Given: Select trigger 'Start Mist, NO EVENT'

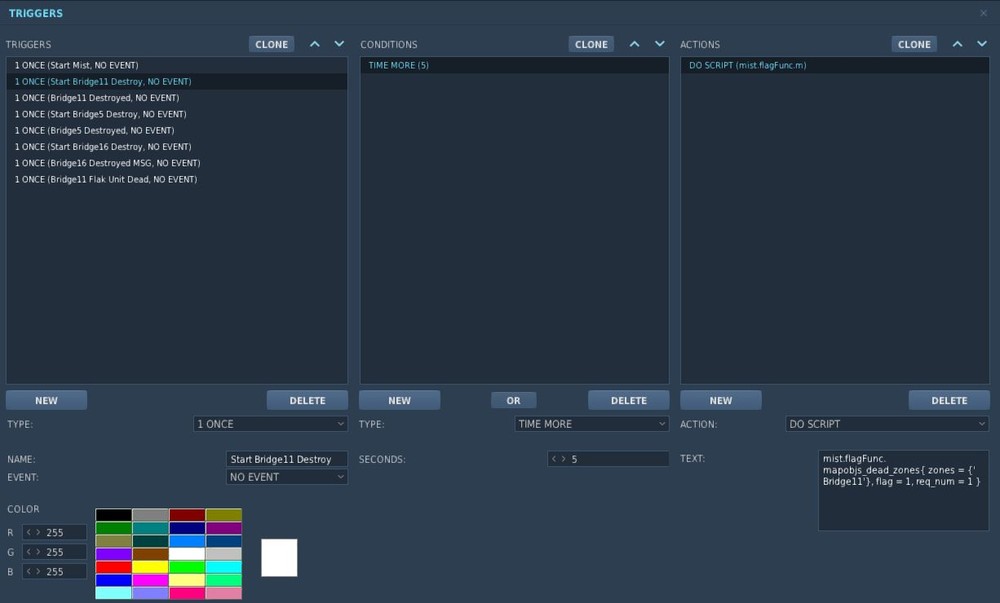Looking at the screenshot, I should click(x=177, y=65).
